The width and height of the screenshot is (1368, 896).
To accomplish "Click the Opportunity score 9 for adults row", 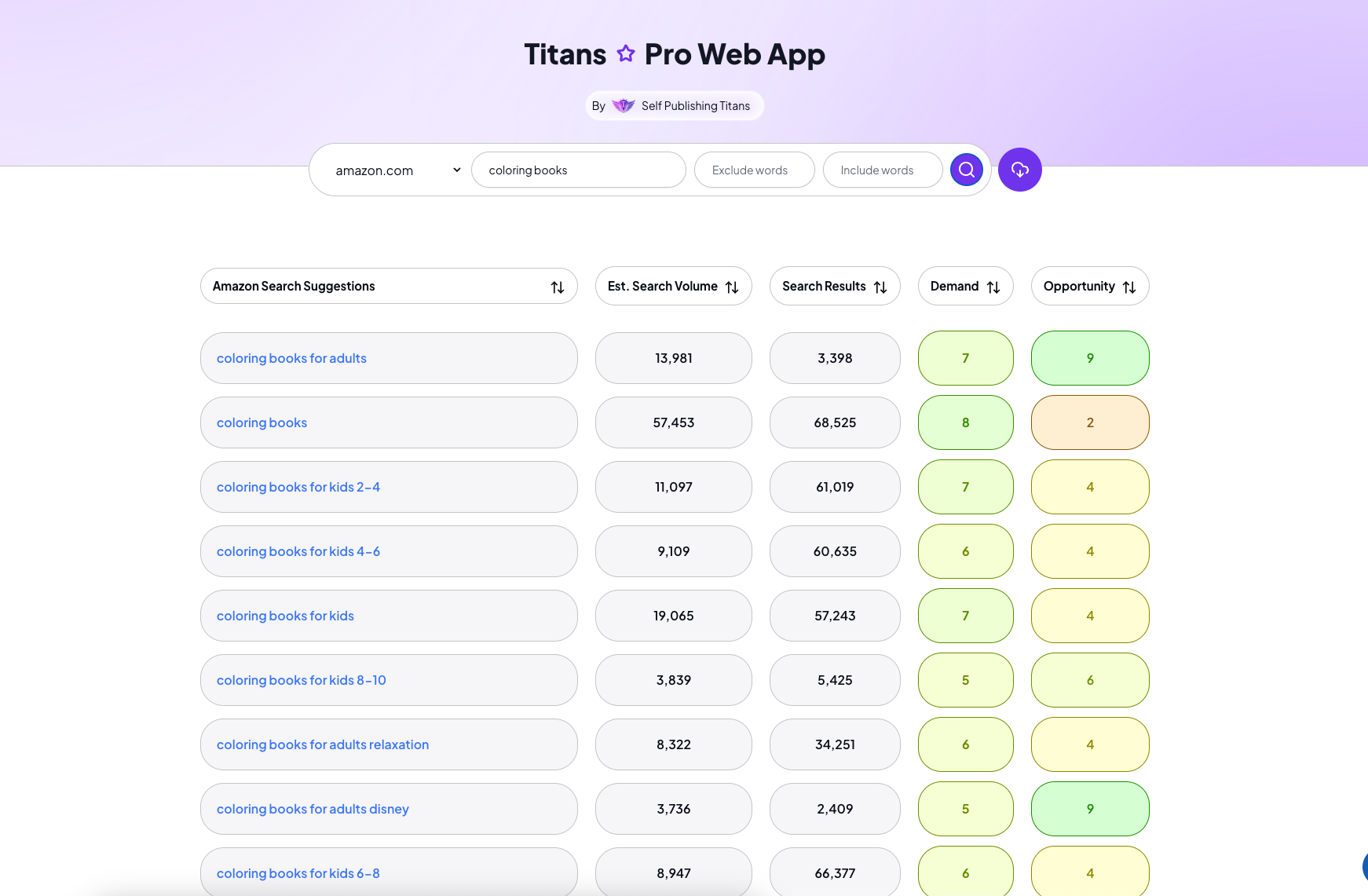I will (x=1090, y=358).
